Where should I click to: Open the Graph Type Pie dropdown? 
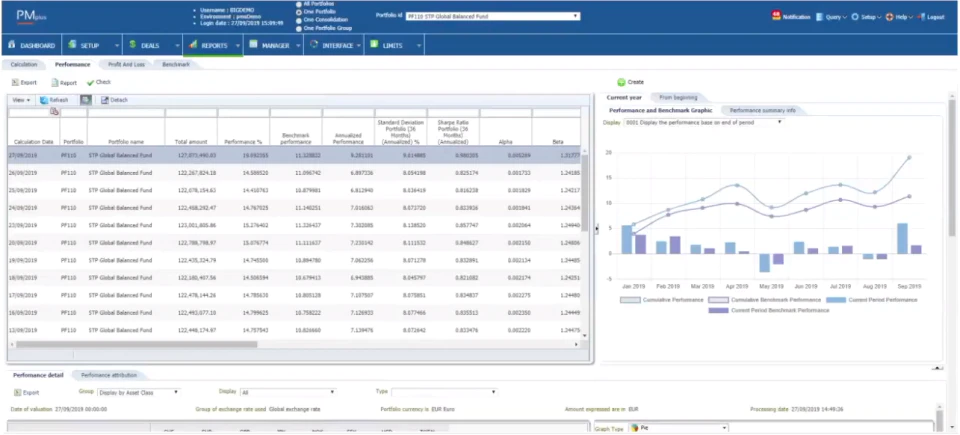click(x=678, y=428)
